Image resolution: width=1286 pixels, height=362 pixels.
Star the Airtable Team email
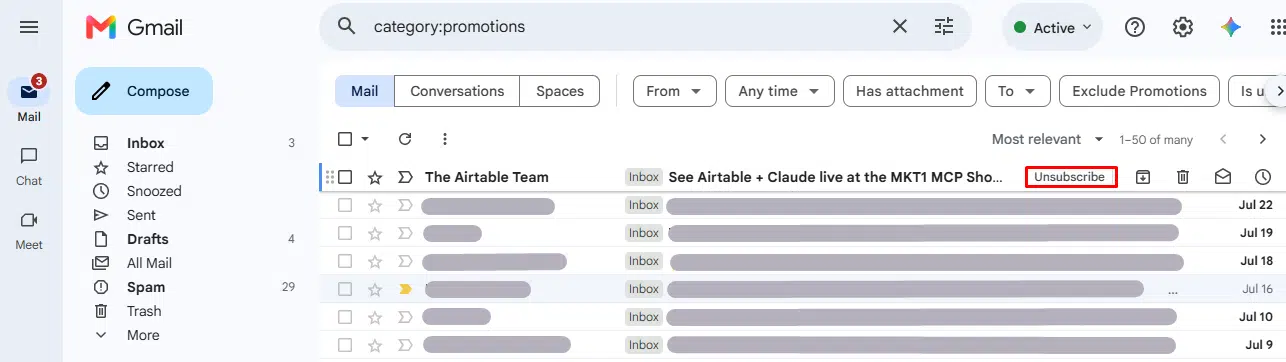click(x=375, y=177)
